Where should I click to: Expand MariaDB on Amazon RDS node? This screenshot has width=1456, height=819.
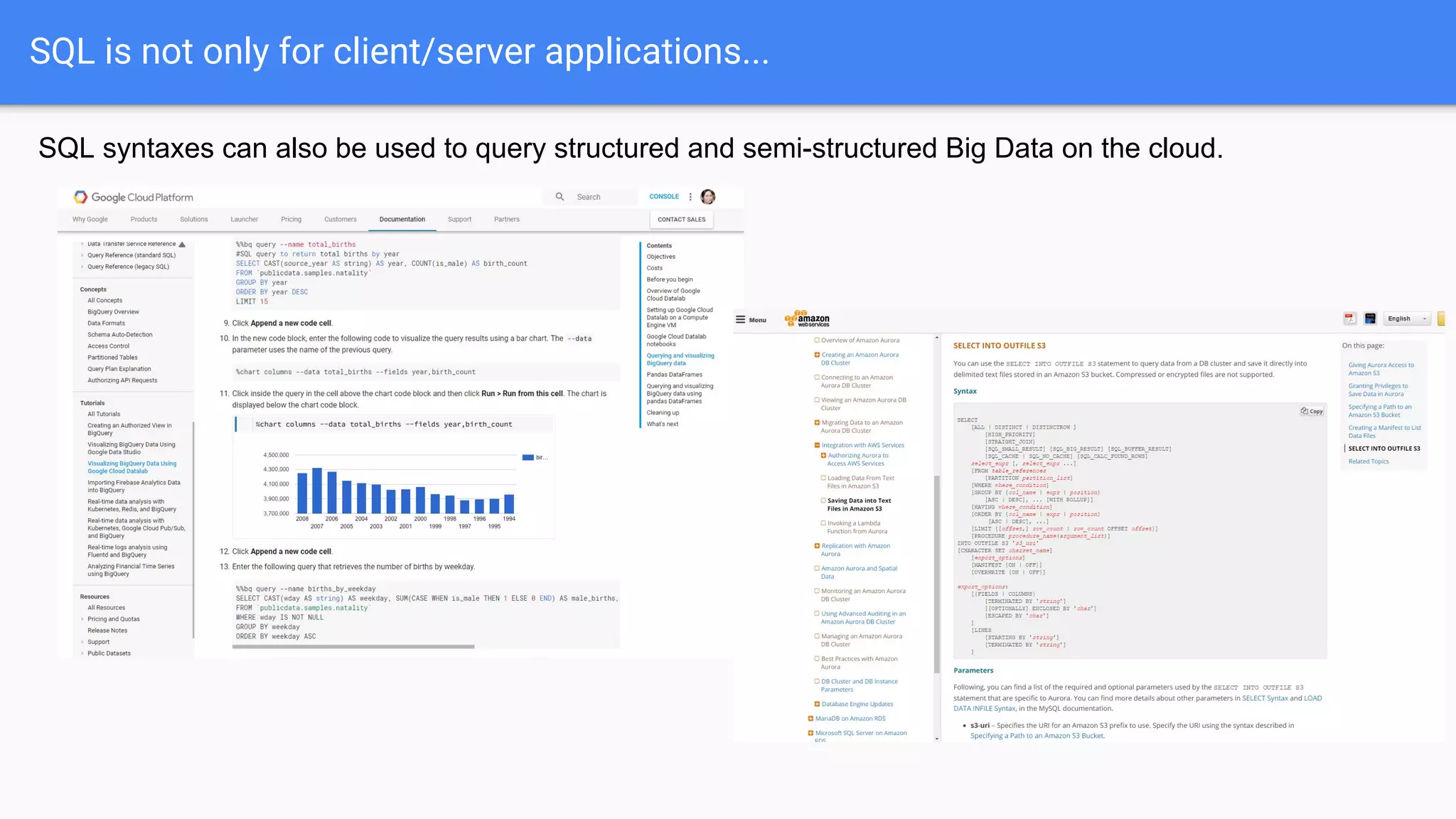(x=810, y=719)
